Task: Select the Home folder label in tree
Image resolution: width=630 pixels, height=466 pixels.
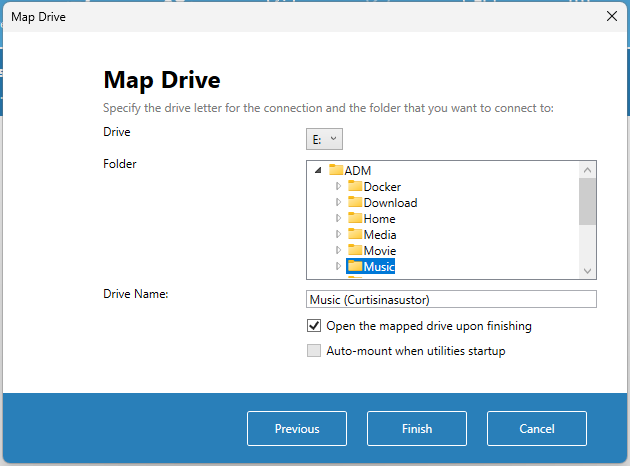Action: point(379,218)
